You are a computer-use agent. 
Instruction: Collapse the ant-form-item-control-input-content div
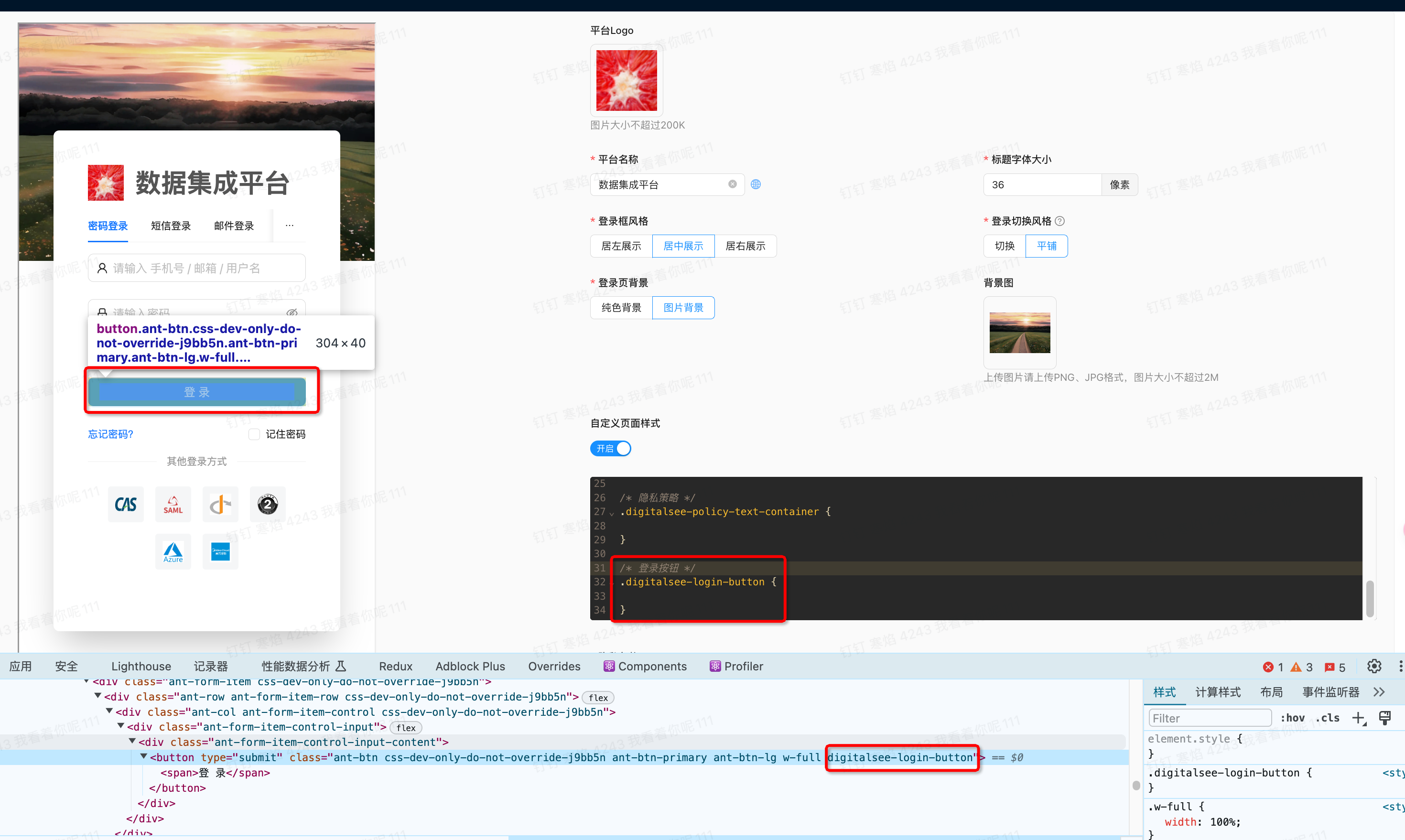132,741
